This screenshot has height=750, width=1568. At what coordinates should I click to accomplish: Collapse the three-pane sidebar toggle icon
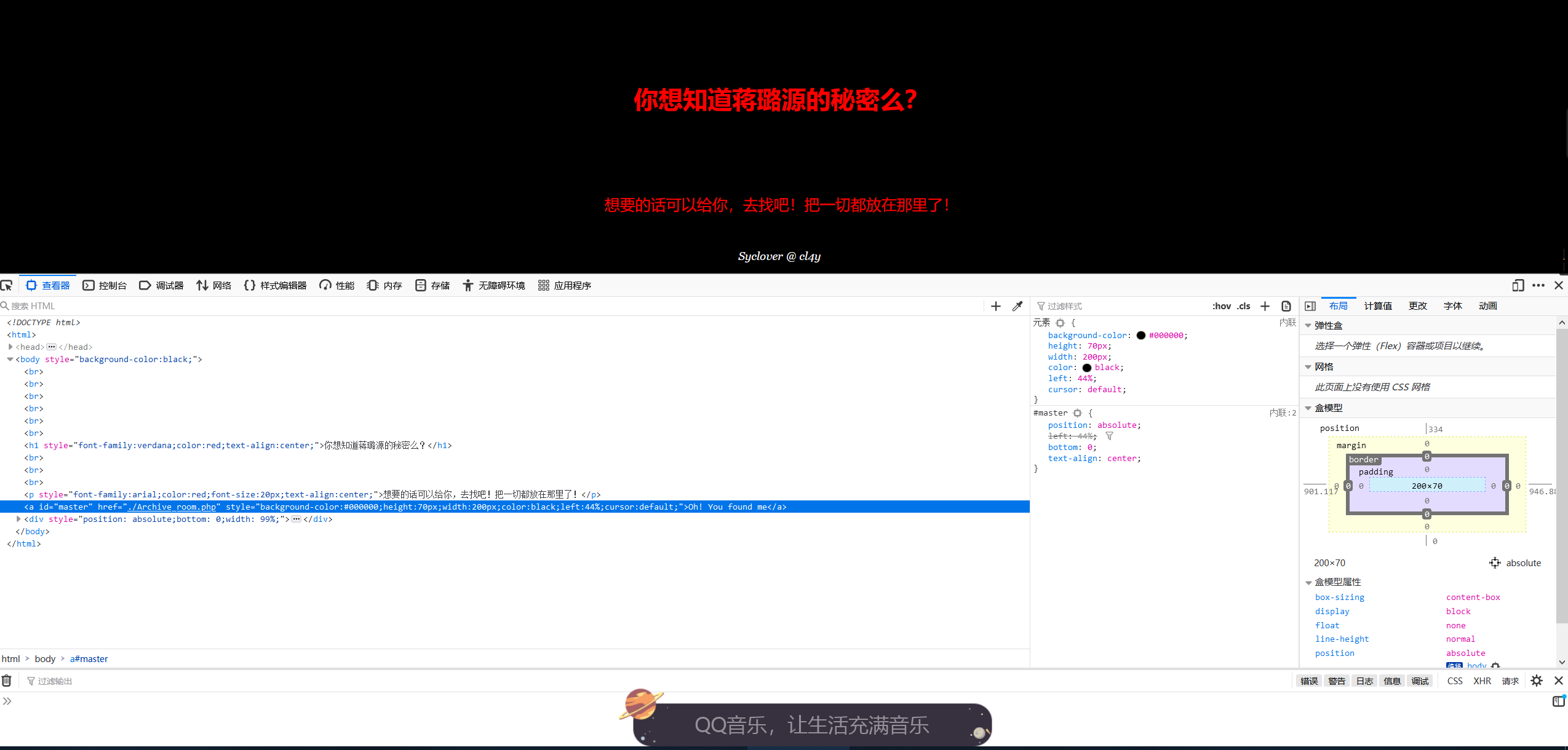click(x=1310, y=306)
